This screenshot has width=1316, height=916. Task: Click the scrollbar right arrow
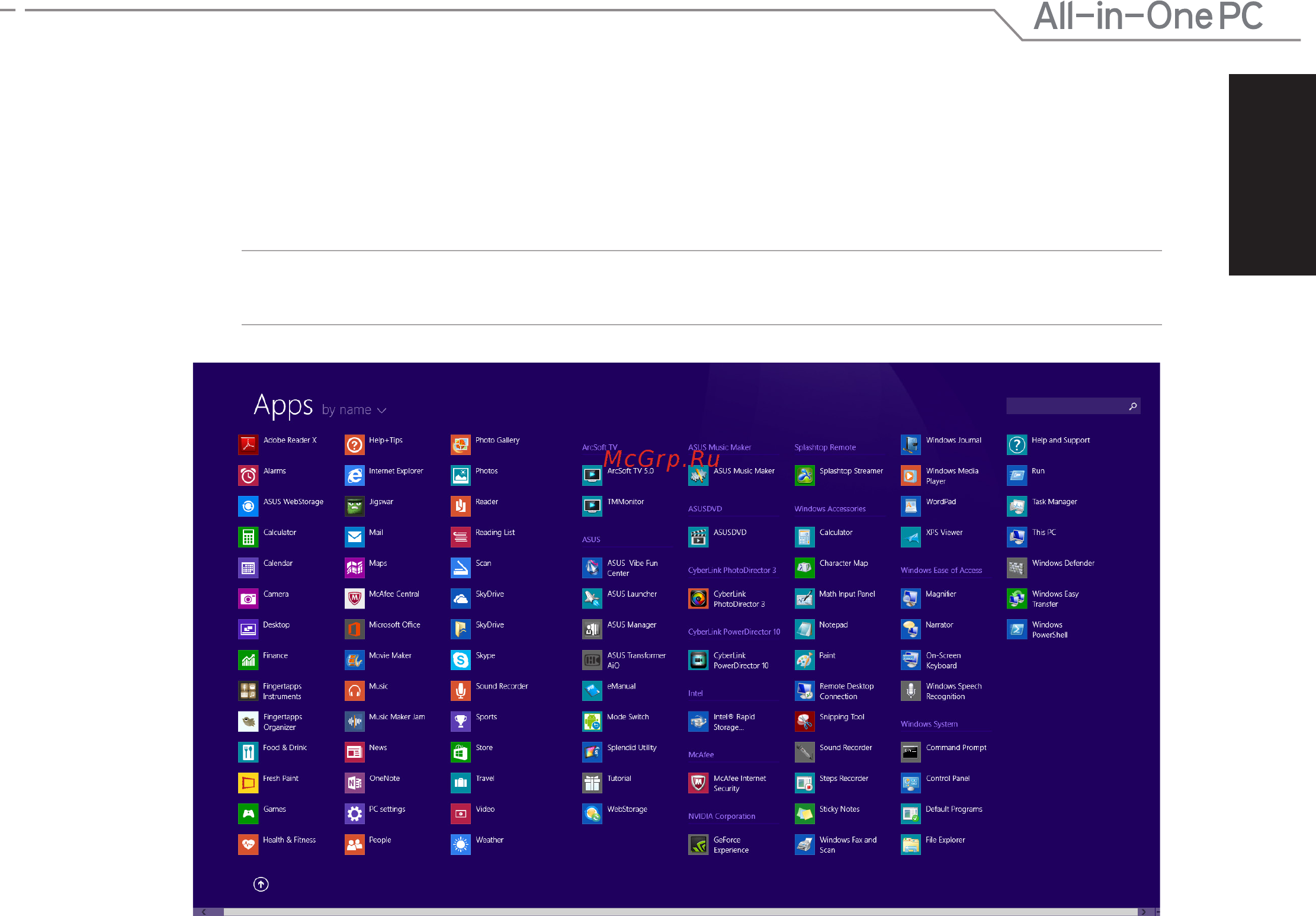tap(1143, 911)
